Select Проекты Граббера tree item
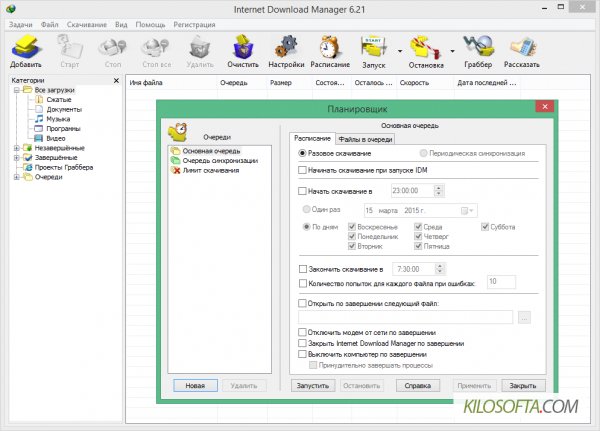 pyautogui.click(x=64, y=167)
